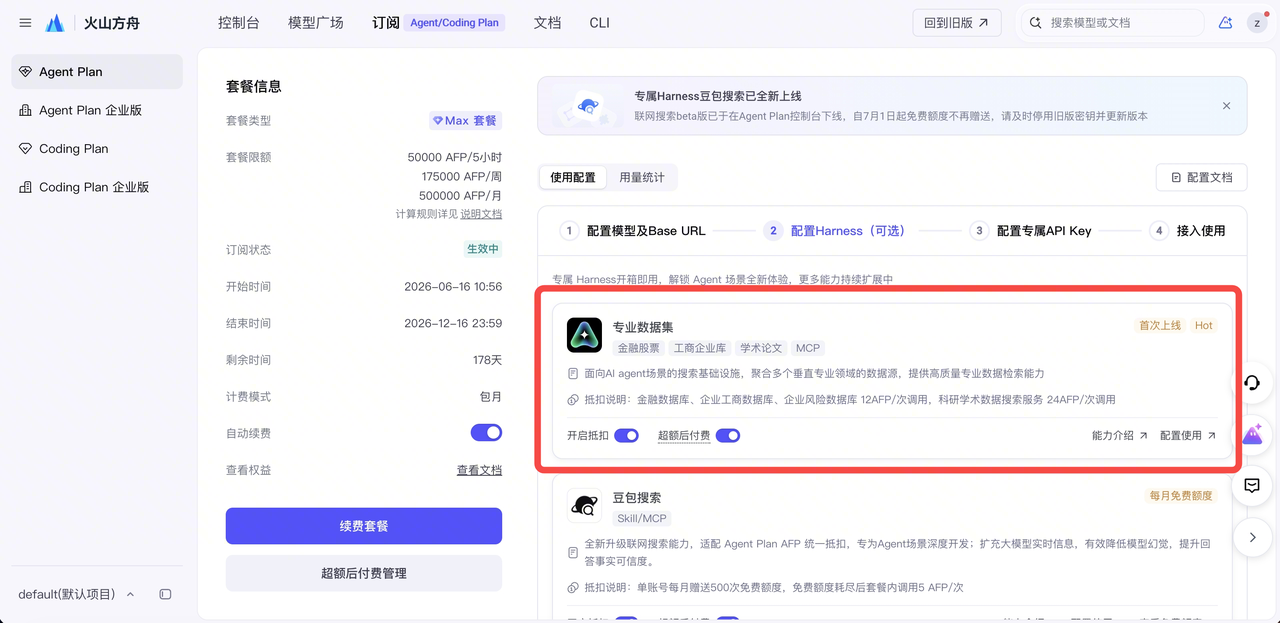Open Coding Plan in the sidebar

click(97, 149)
